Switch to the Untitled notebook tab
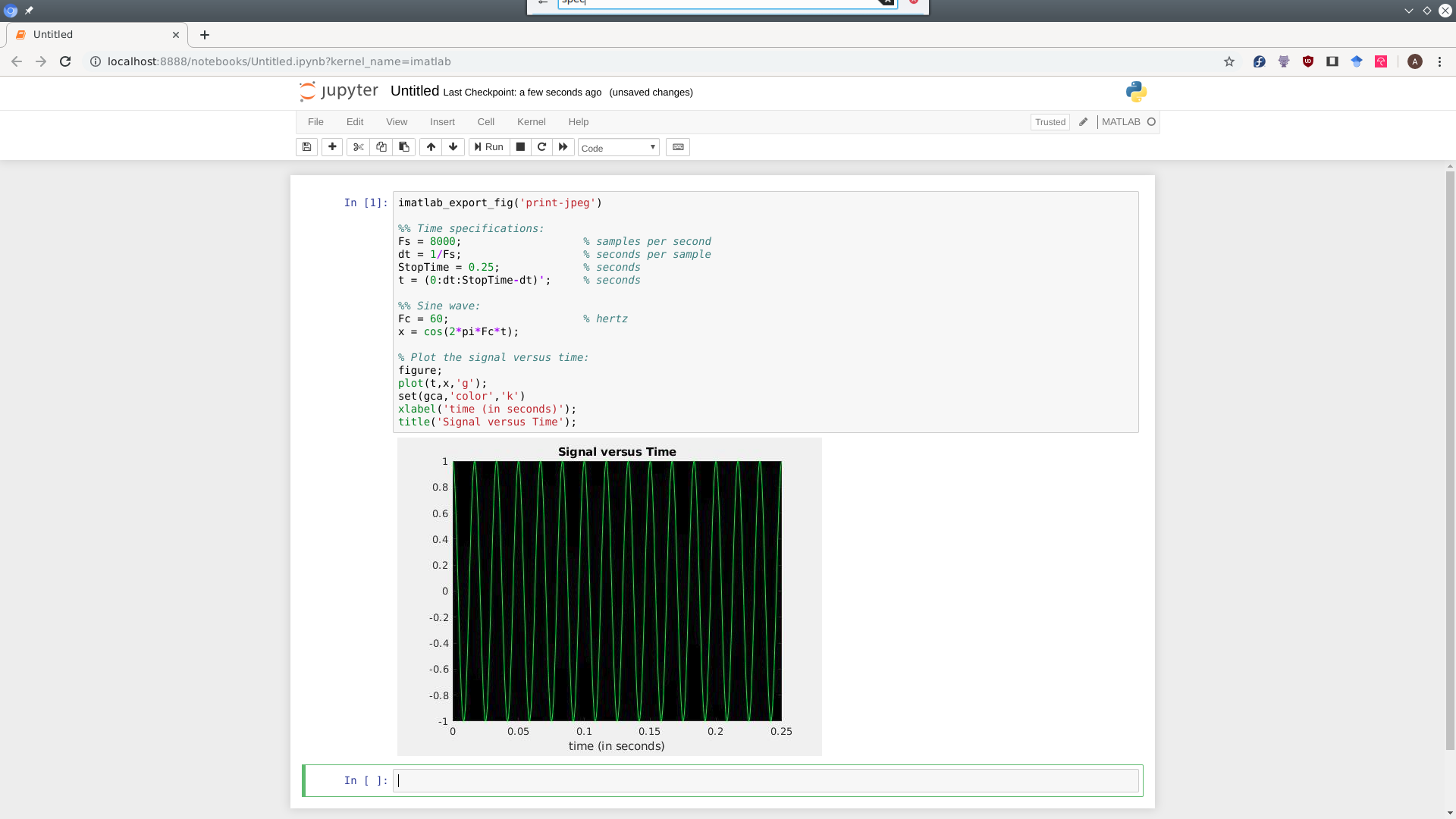The width and height of the screenshot is (1456, 819). [83, 34]
